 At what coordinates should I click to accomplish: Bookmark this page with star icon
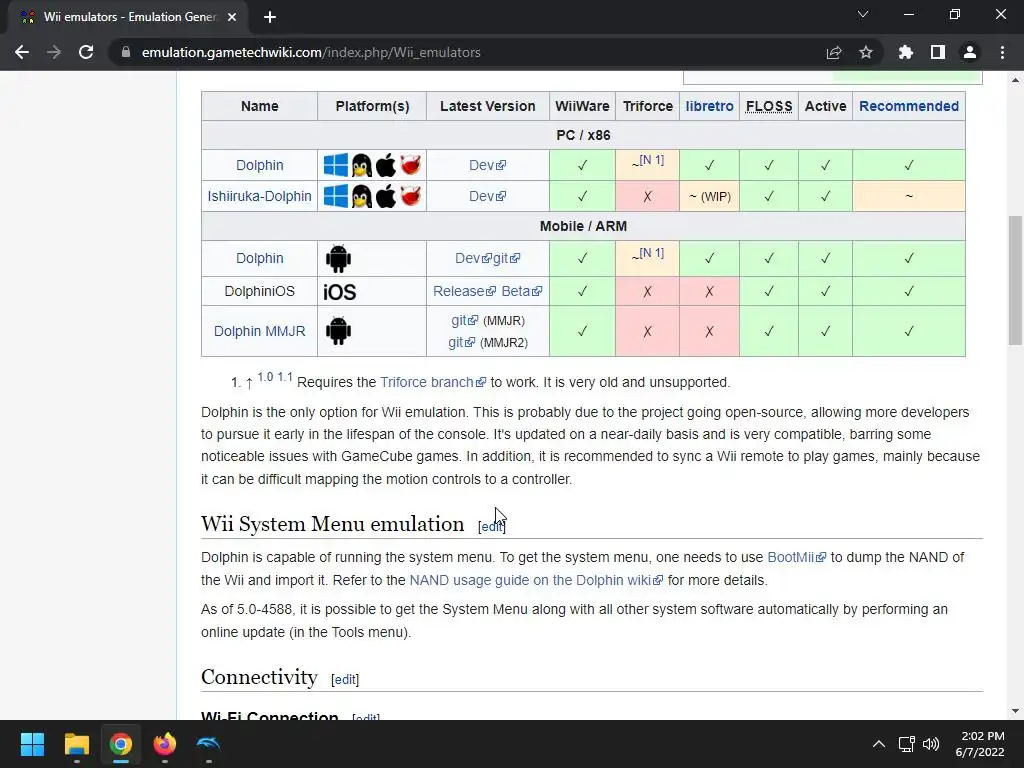tap(866, 52)
